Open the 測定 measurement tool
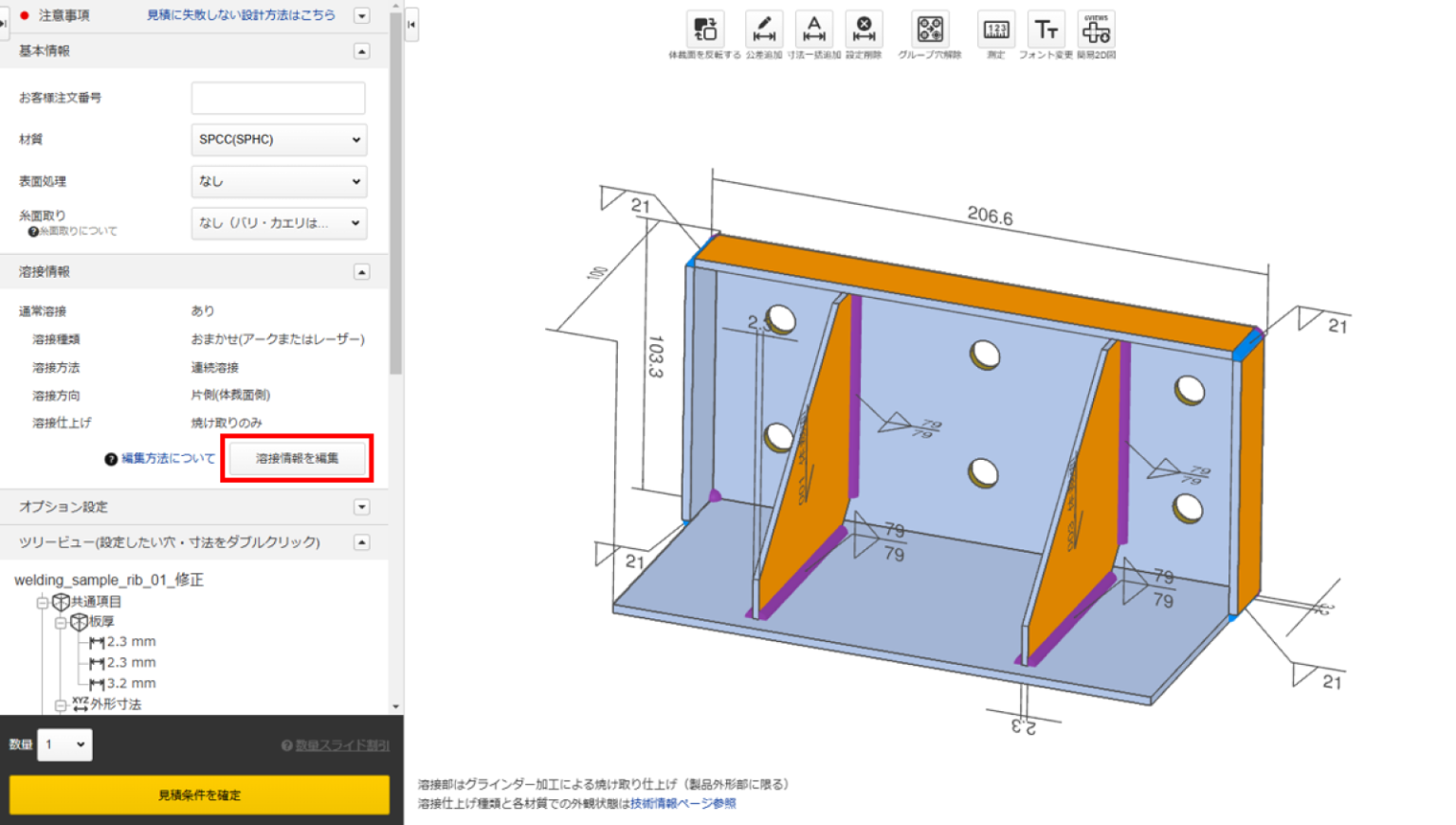This screenshot has height=825, width=1456. click(x=994, y=29)
